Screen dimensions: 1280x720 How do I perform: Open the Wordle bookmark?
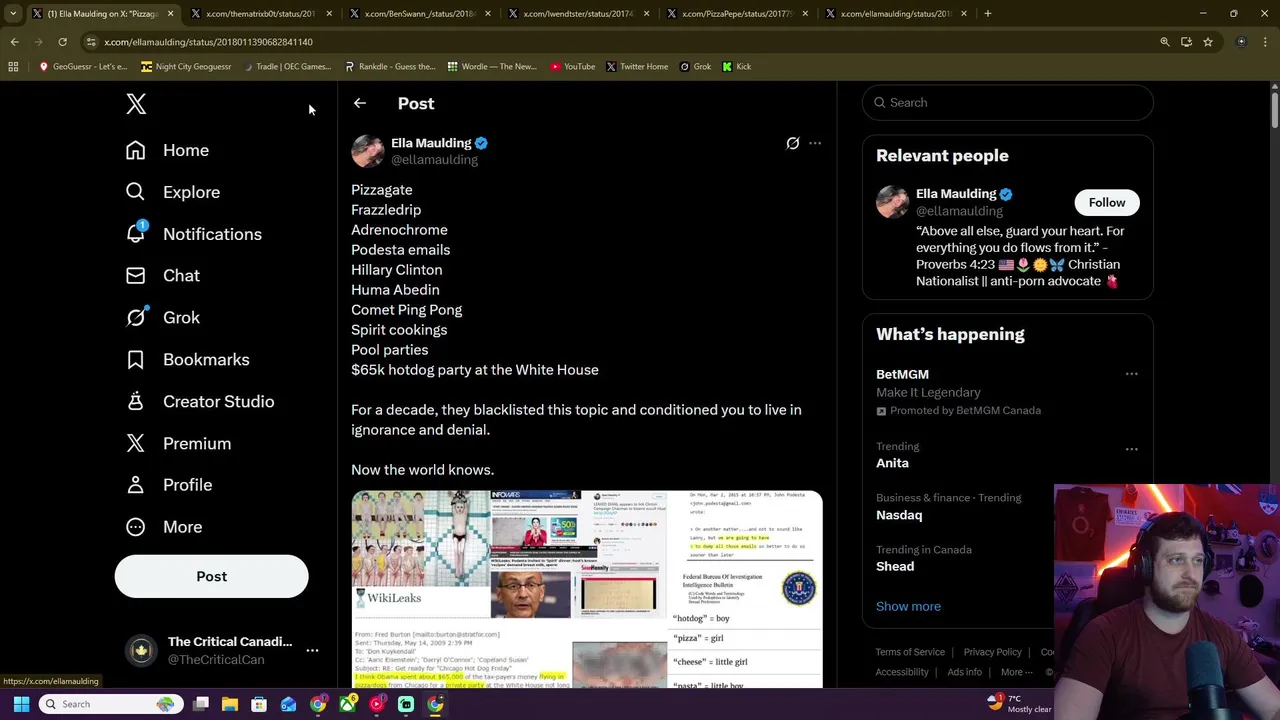tap(492, 67)
